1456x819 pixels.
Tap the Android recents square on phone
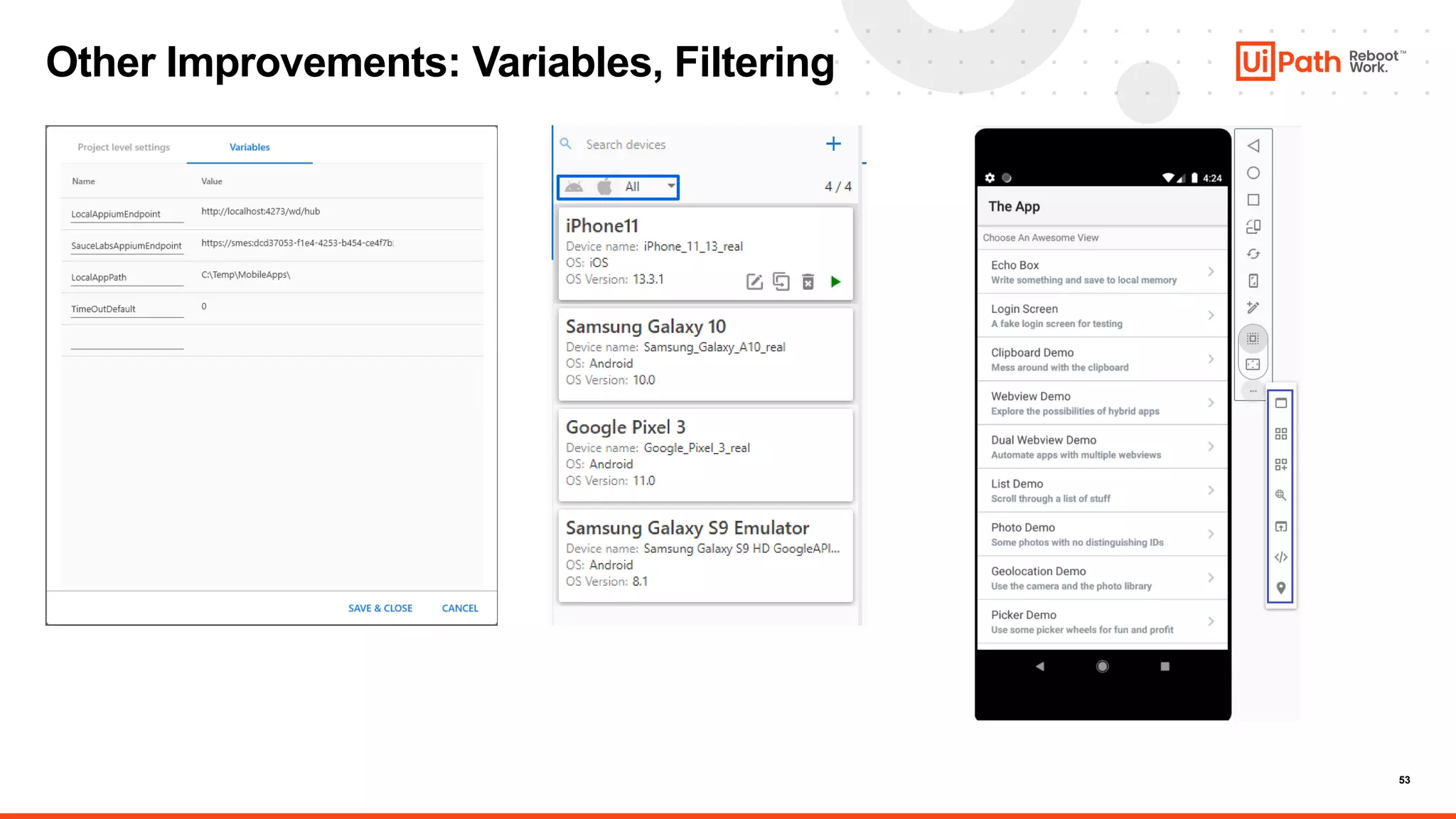coord(1165,666)
